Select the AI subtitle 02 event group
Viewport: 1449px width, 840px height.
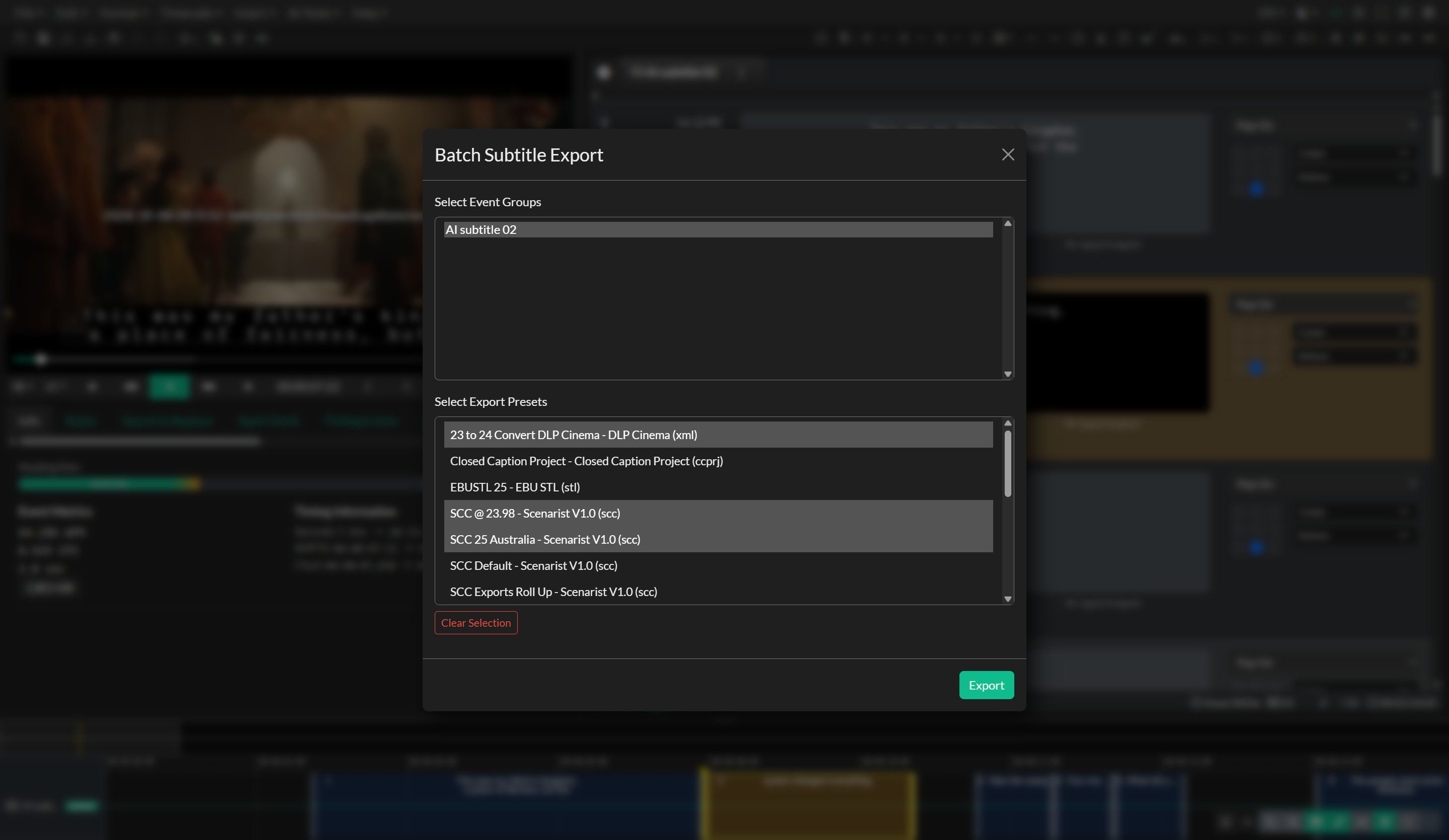(x=718, y=229)
